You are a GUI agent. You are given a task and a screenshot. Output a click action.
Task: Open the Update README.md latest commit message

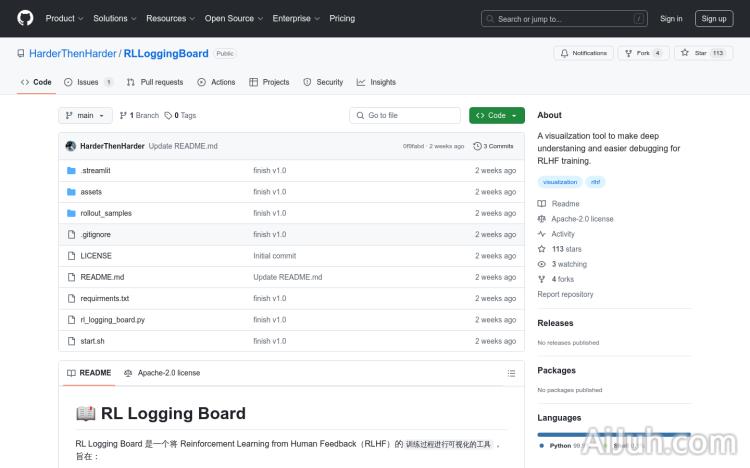point(183,146)
